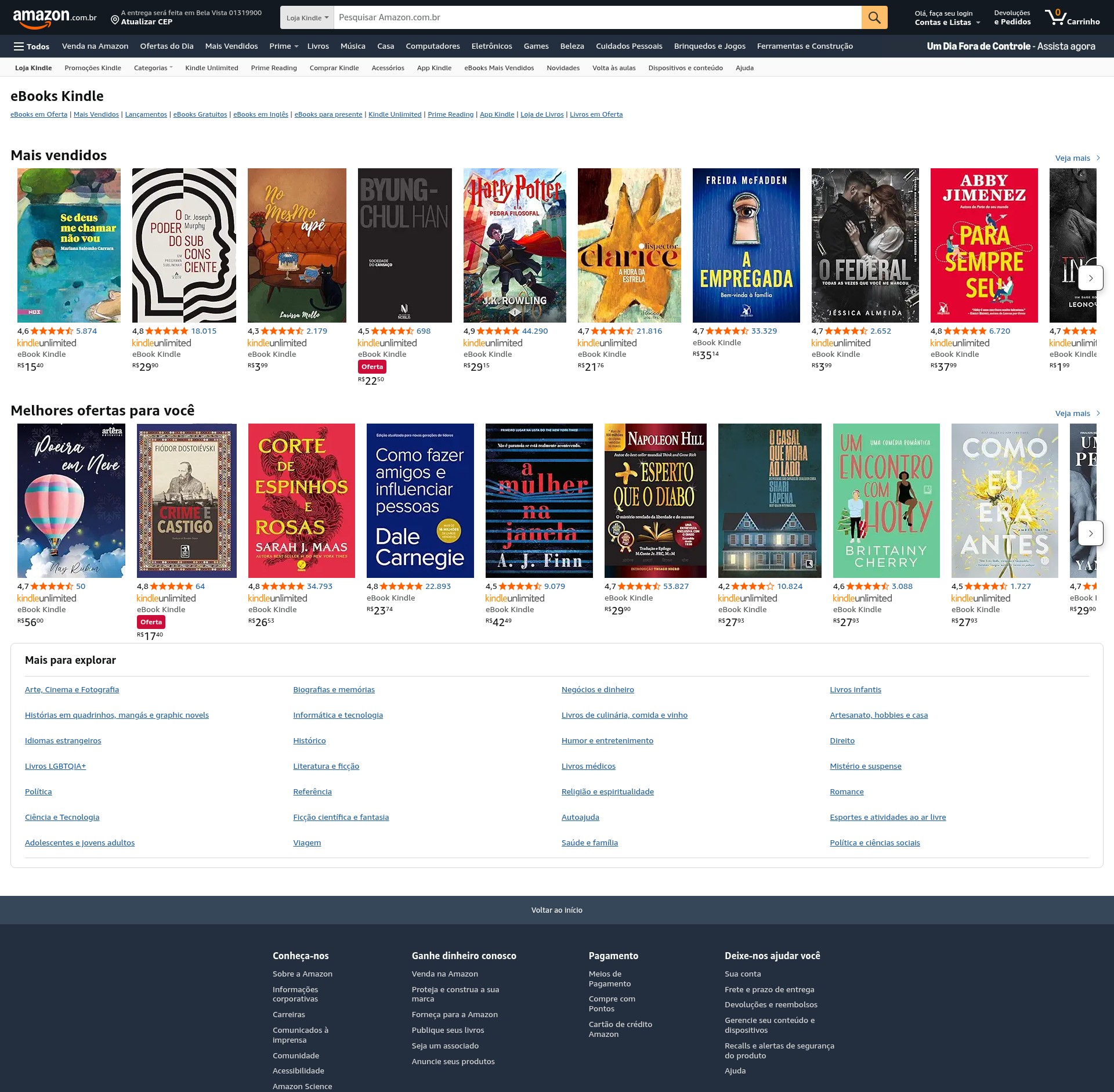Open Publique seus livros footer link
The image size is (1114, 1092).
coord(448,1030)
